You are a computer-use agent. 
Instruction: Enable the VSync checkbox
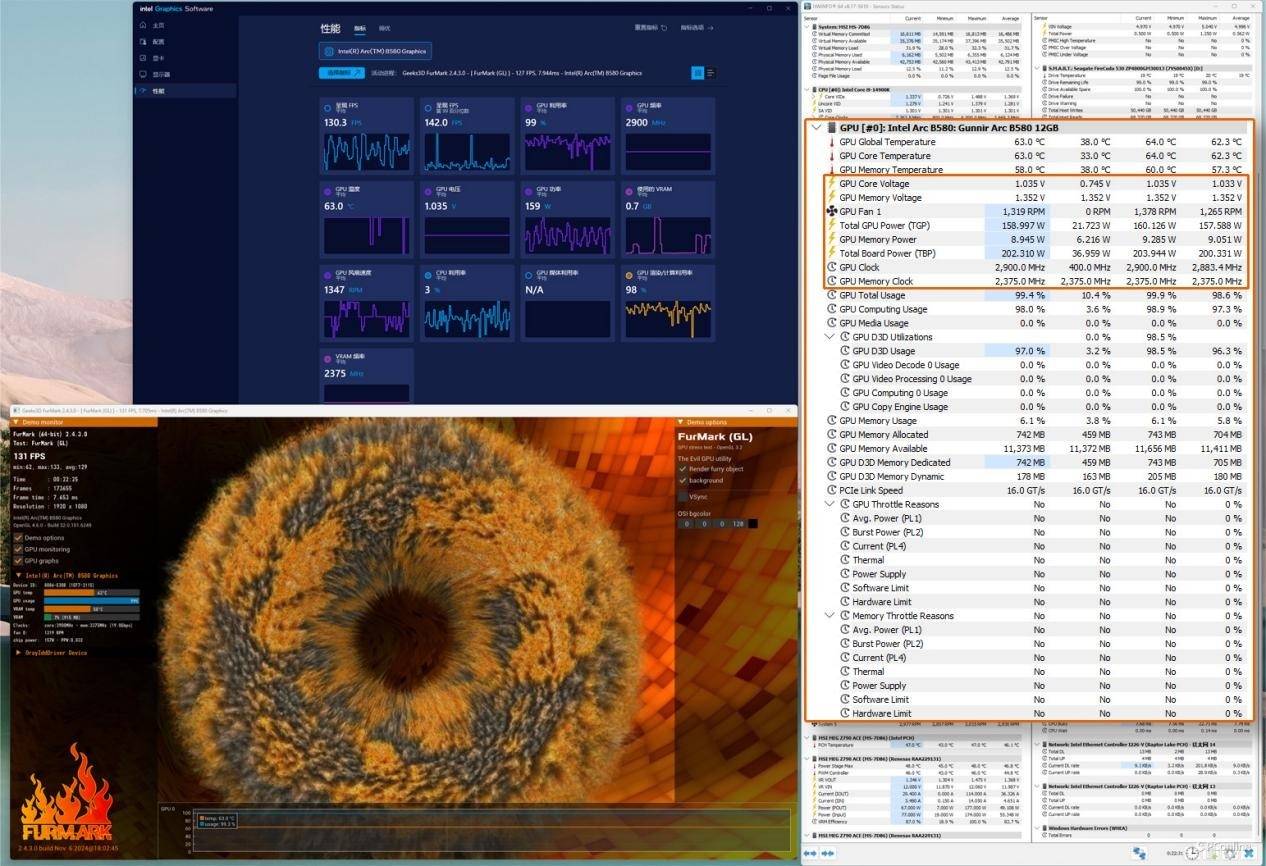[x=683, y=495]
